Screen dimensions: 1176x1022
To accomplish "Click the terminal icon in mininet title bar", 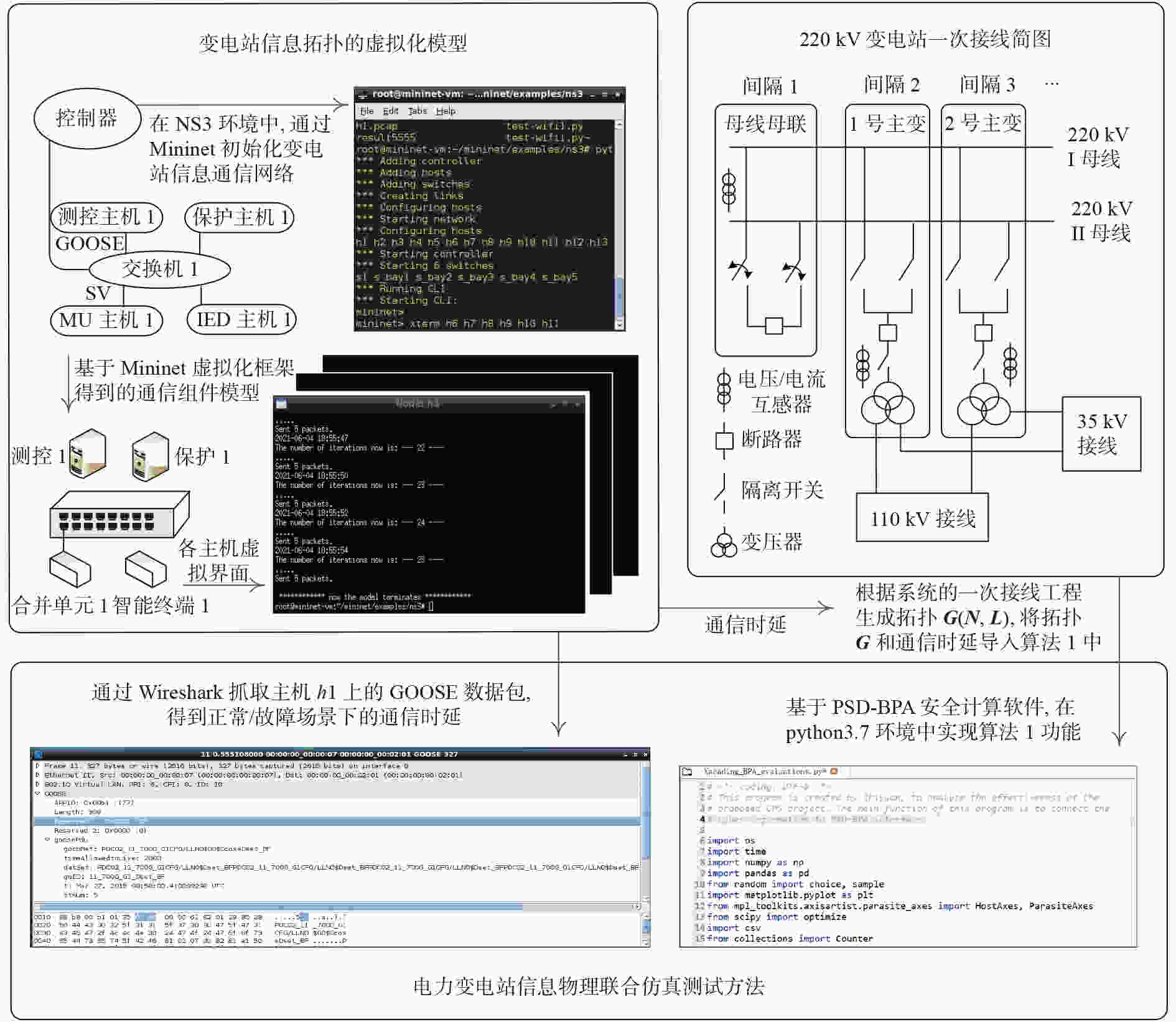I will 363,95.
